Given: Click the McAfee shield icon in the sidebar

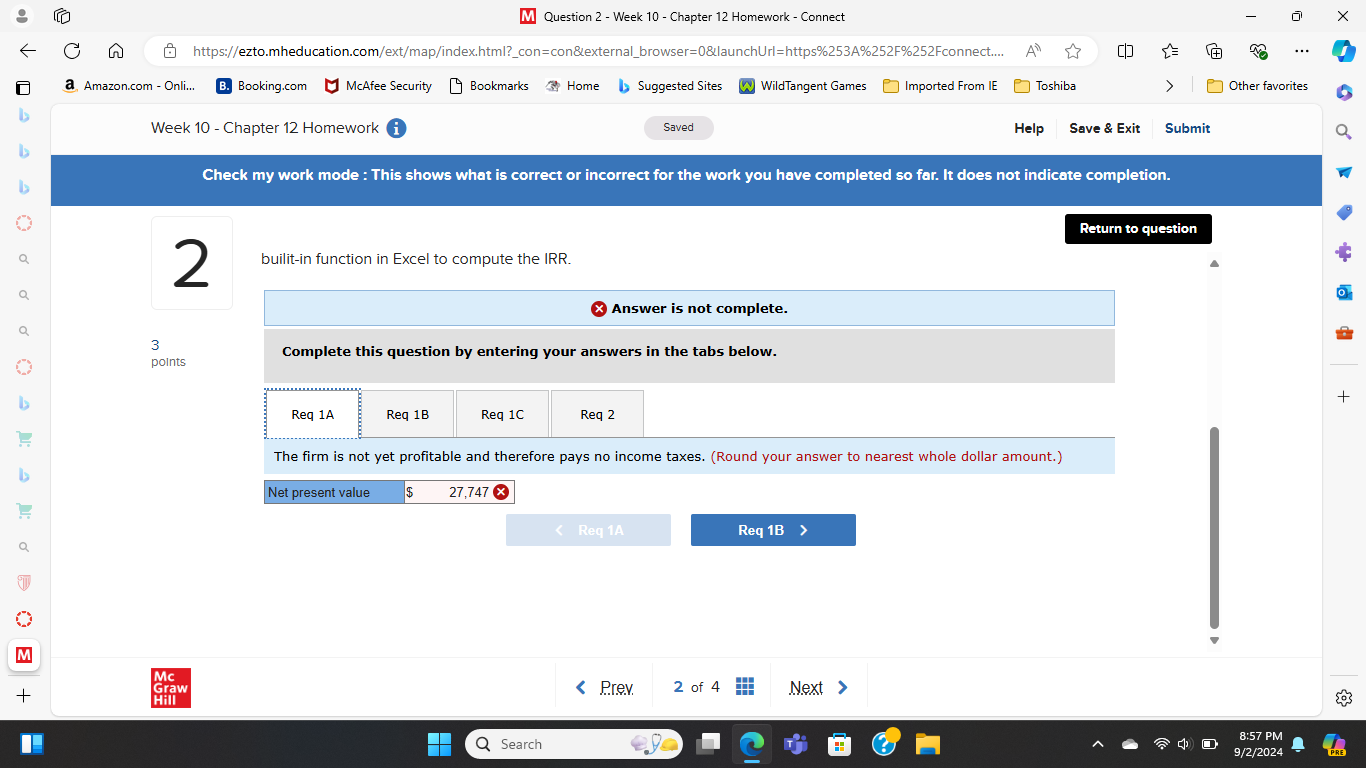Looking at the screenshot, I should tap(23, 581).
